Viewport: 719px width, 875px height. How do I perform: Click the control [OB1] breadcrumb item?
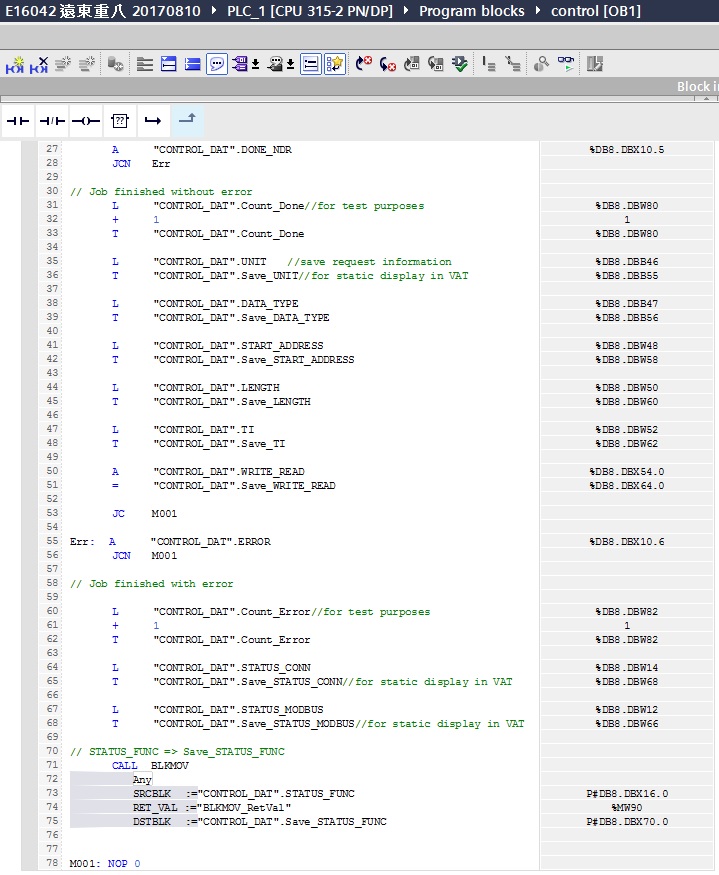[596, 12]
